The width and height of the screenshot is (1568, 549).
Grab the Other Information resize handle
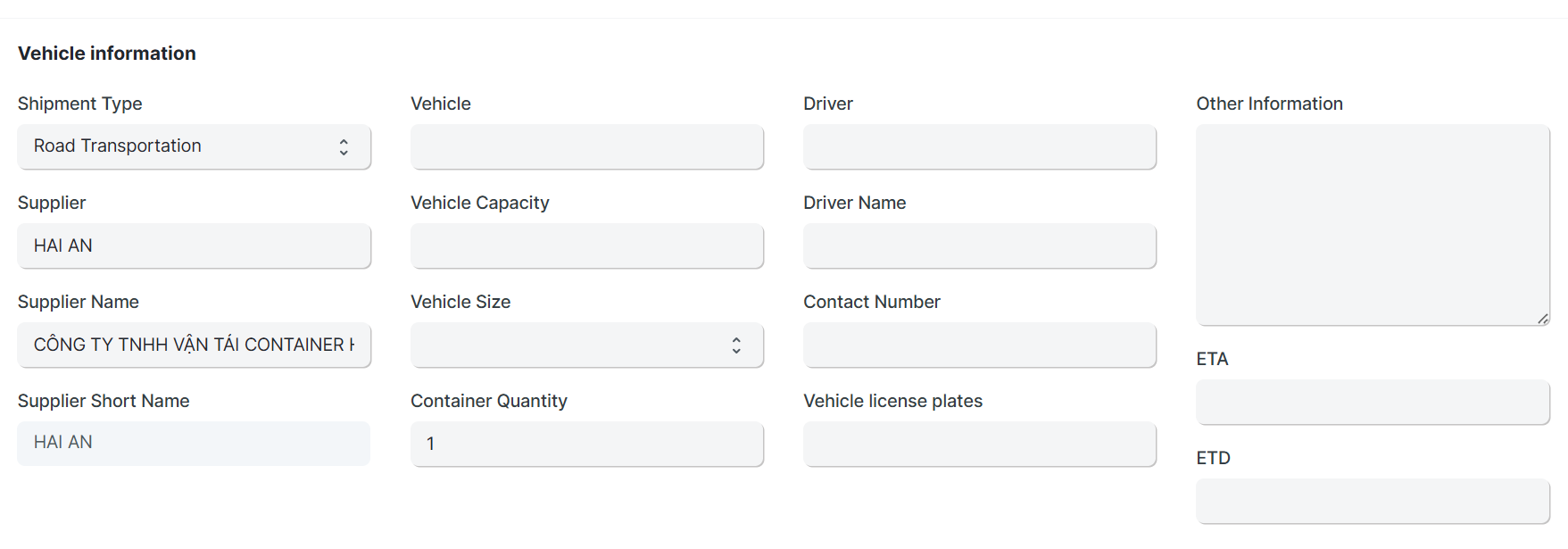(x=1543, y=319)
